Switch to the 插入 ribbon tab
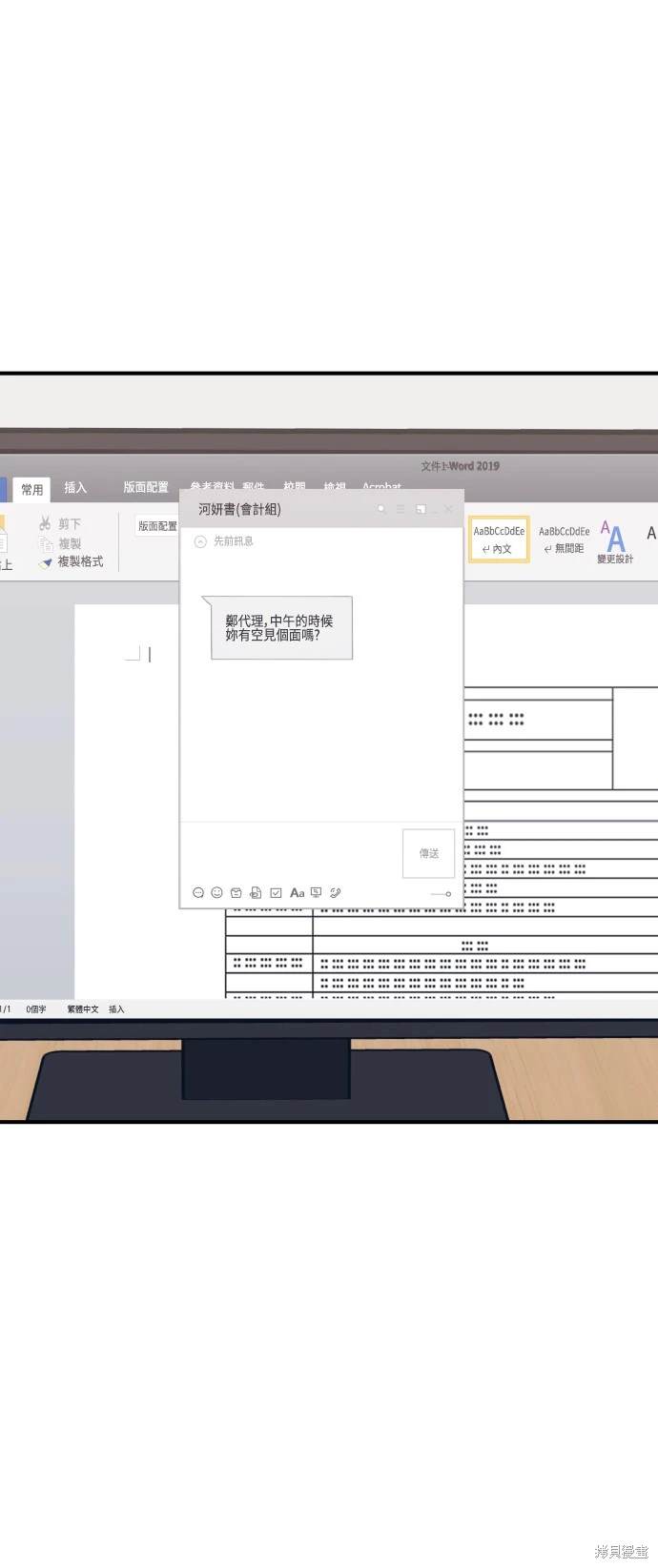This screenshot has height=1568, width=658. click(x=75, y=487)
